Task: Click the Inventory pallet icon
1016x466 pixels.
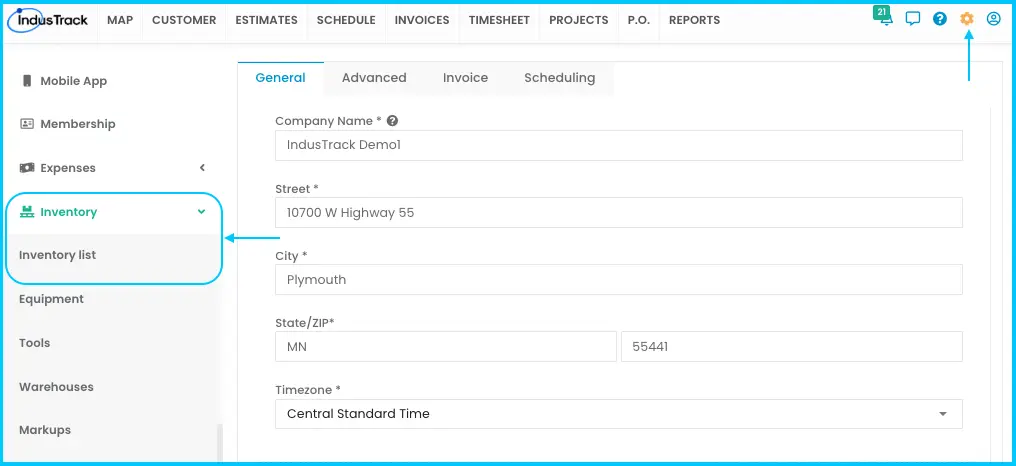Action: [x=27, y=211]
